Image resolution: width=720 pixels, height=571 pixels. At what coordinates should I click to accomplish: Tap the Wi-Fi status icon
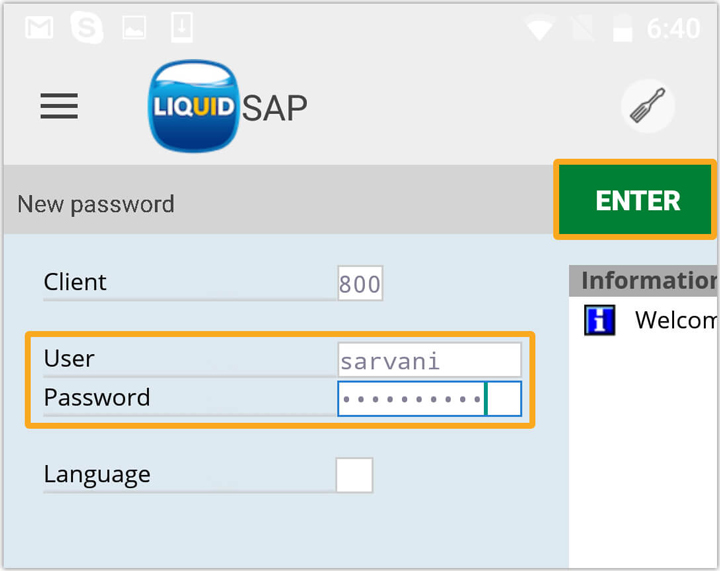point(541,29)
